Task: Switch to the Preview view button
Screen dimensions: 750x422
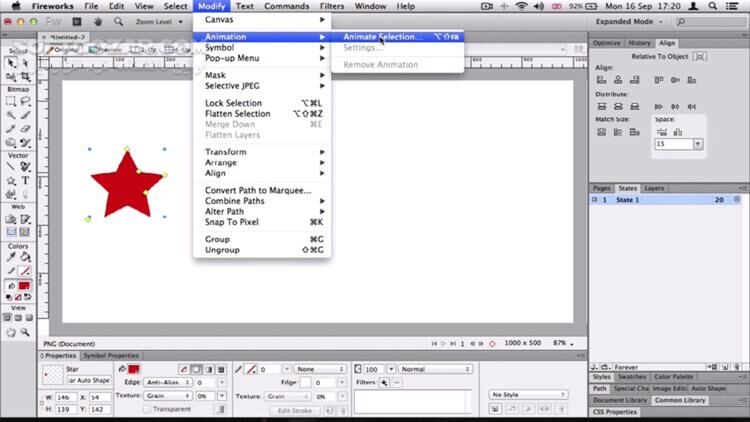Action: [104, 49]
